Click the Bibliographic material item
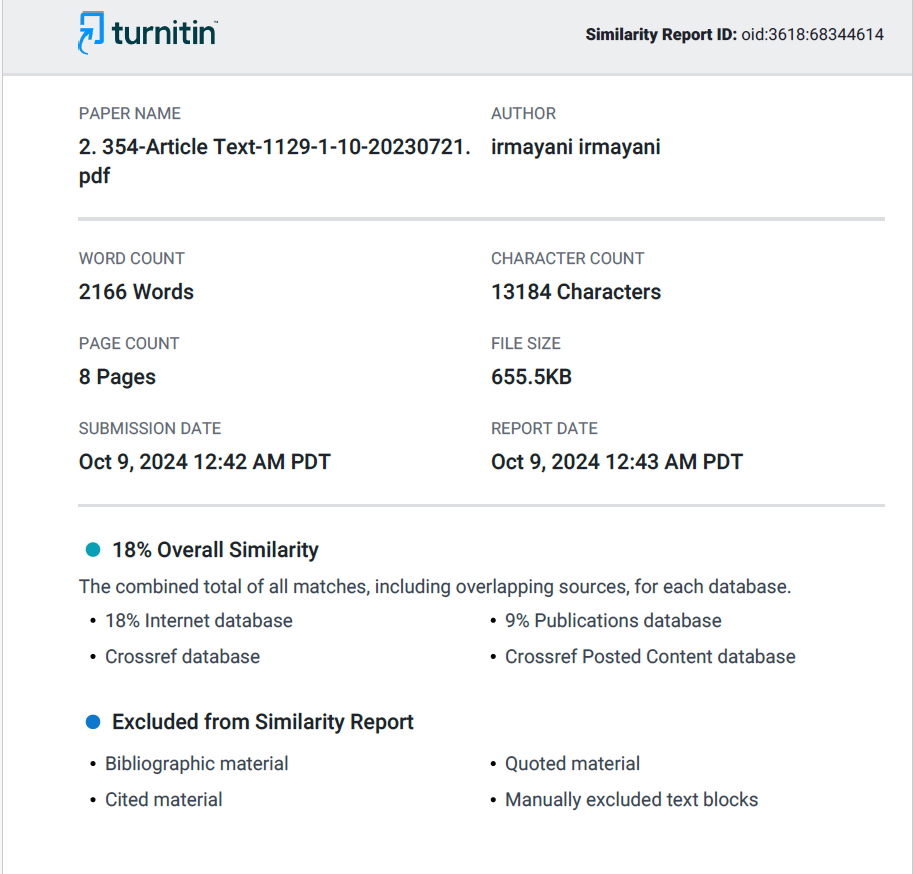The height and width of the screenshot is (874, 913). (196, 764)
